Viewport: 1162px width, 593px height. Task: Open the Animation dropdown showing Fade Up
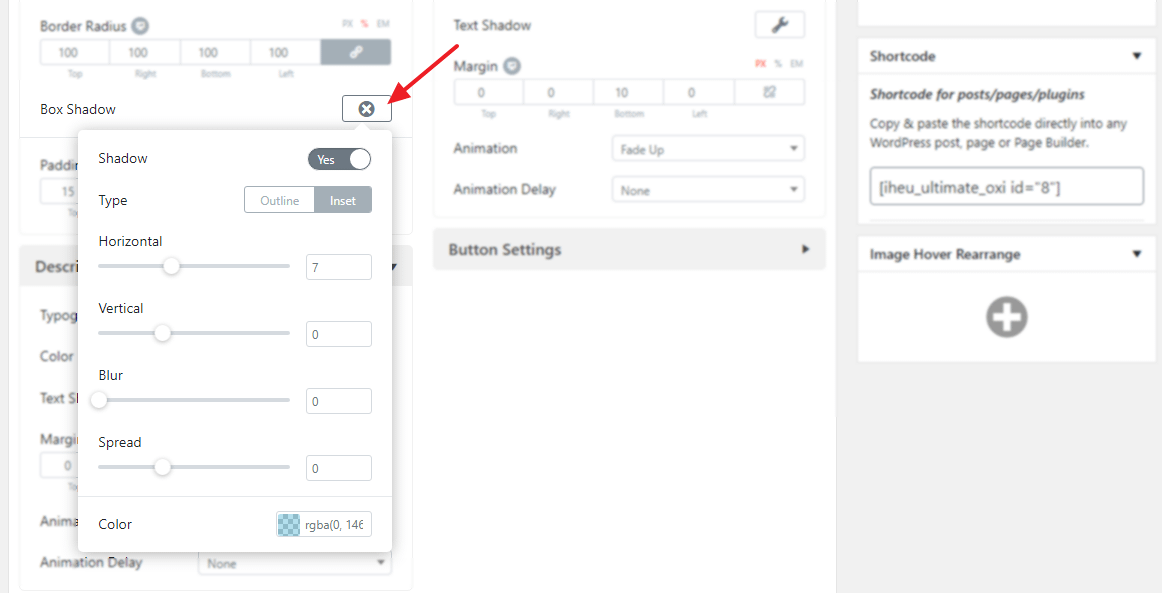click(x=707, y=149)
